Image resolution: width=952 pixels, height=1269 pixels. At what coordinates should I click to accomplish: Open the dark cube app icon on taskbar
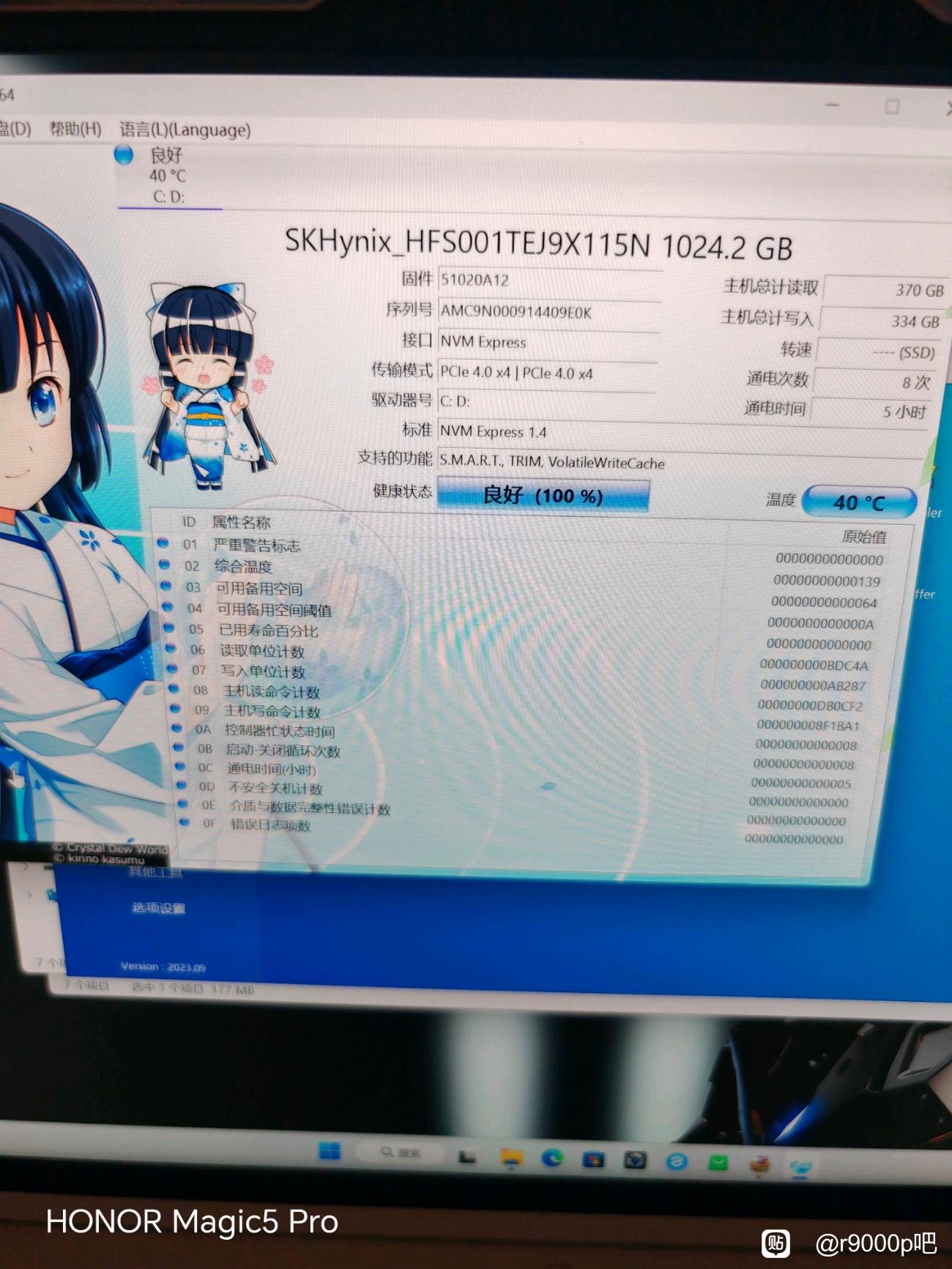tap(635, 1161)
